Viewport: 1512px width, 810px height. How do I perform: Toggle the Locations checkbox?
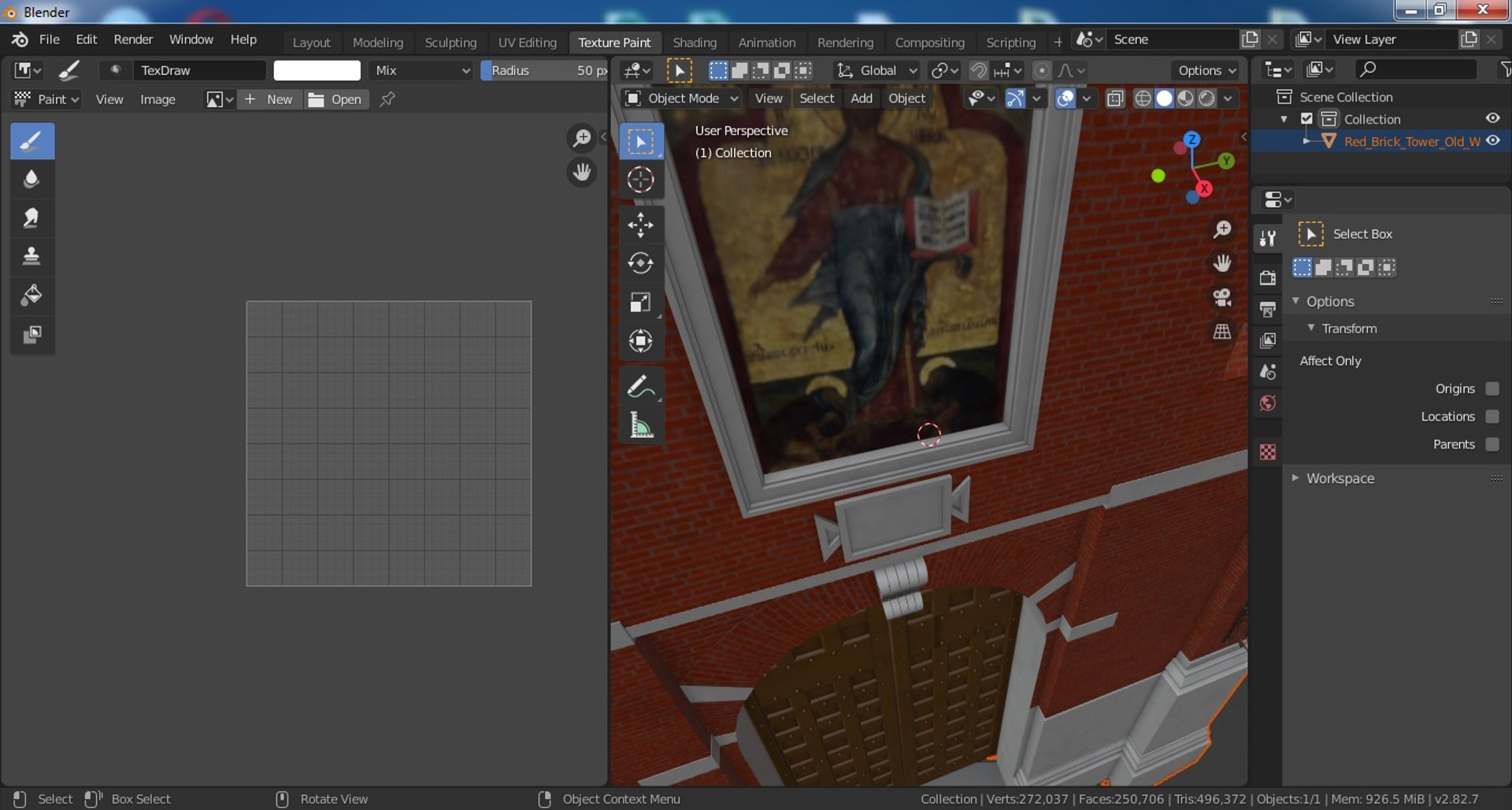pyautogui.click(x=1492, y=416)
